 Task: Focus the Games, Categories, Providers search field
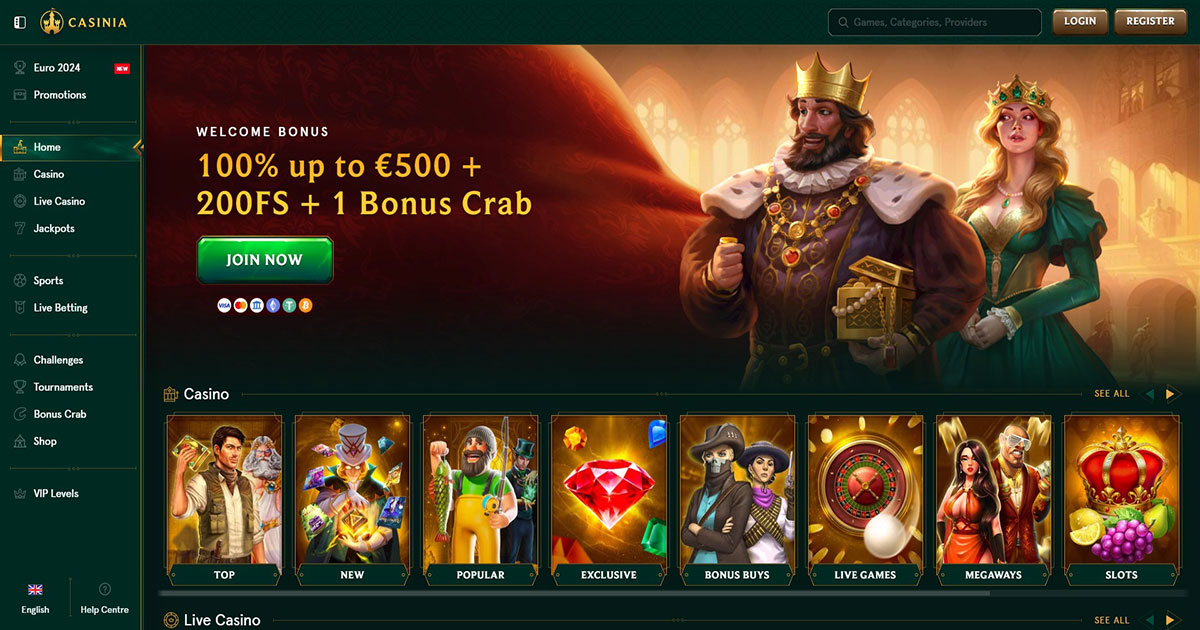tap(935, 22)
